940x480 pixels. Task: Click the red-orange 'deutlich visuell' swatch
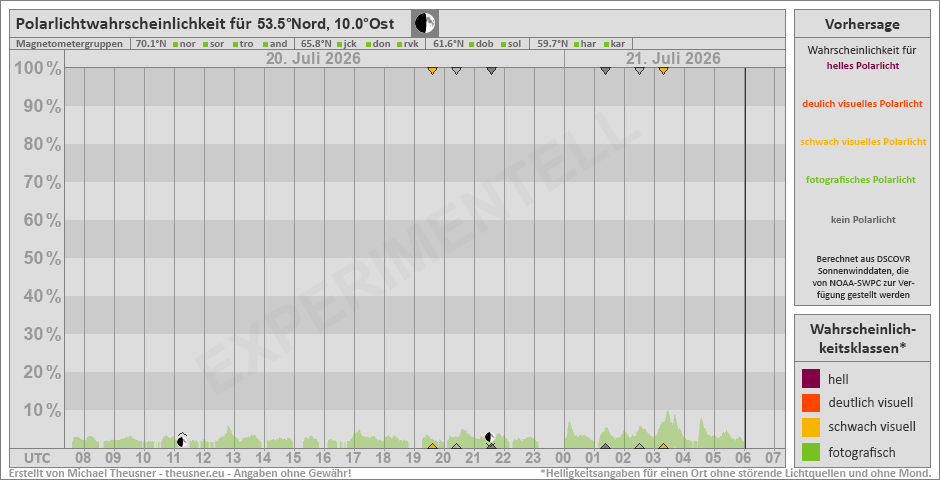[811, 403]
